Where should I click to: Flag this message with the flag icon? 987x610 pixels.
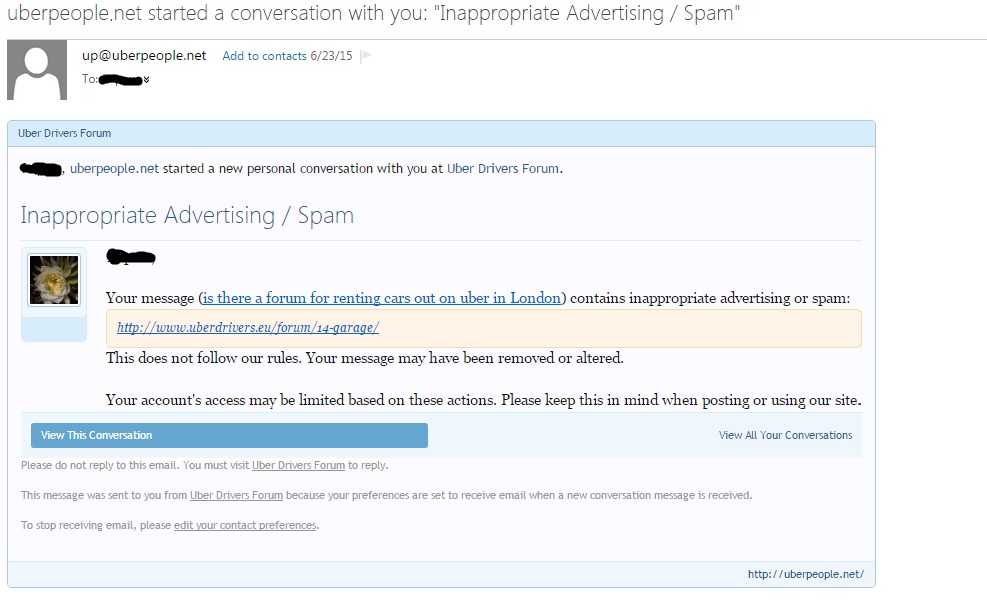click(x=366, y=56)
